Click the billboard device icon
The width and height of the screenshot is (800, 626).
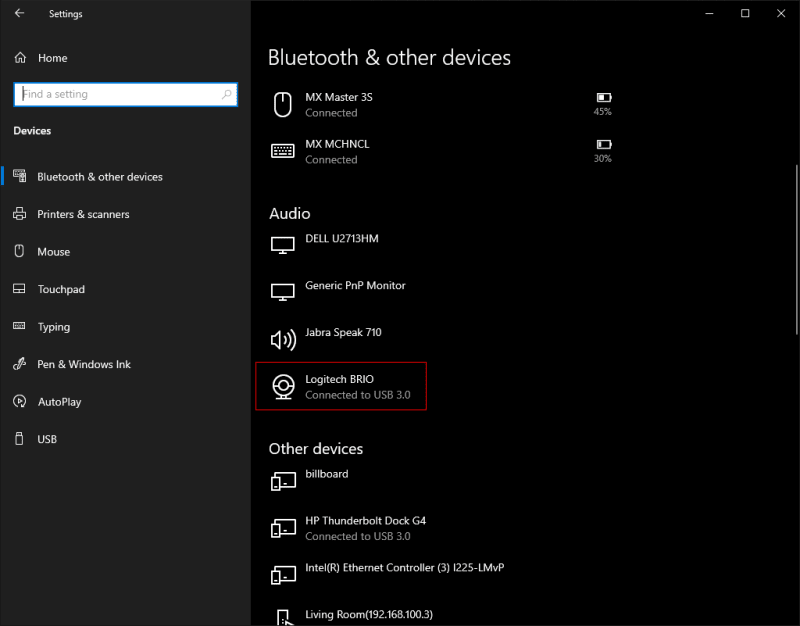click(x=283, y=481)
